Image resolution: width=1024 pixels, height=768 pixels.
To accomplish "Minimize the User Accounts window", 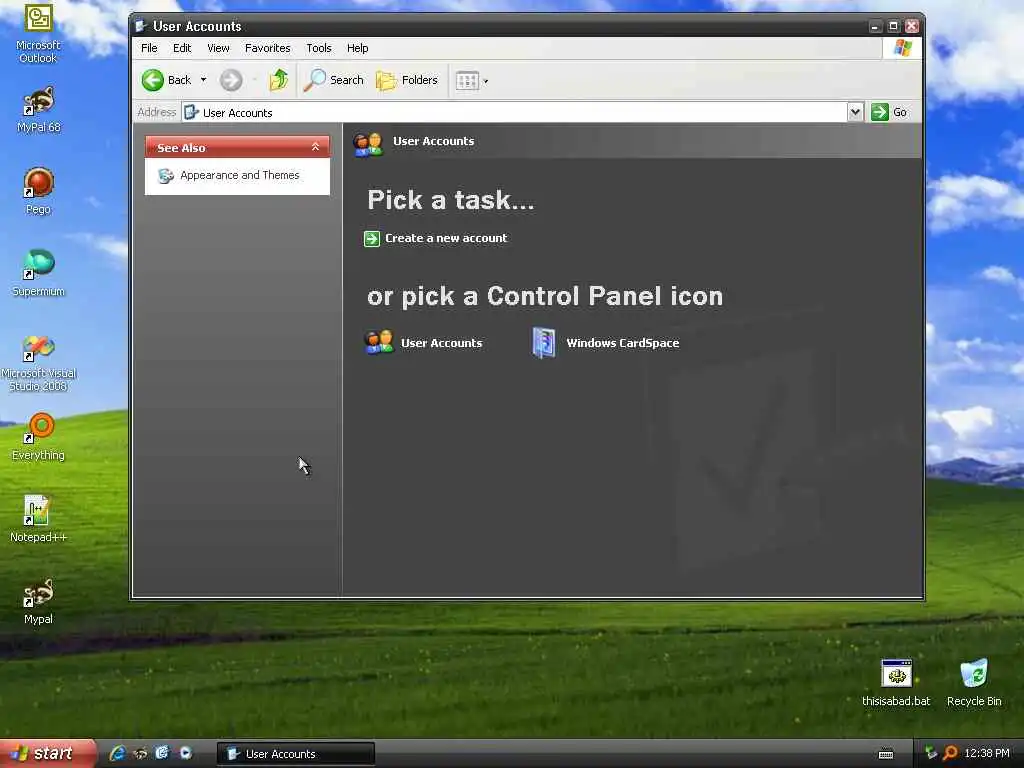I will coord(875,26).
